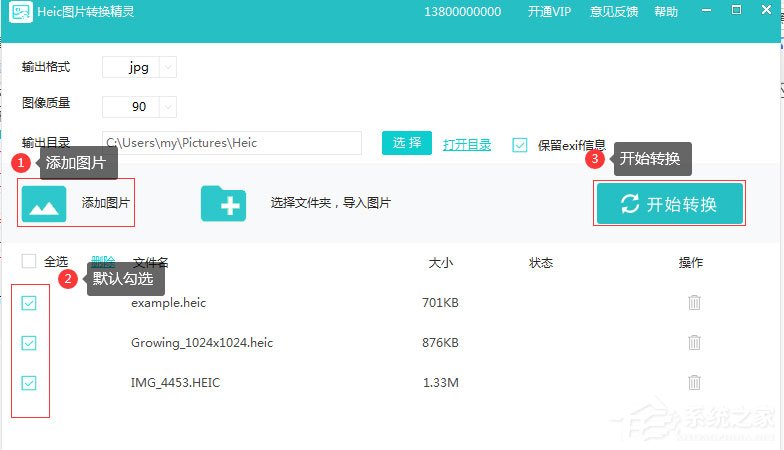784x450 pixels.
Task: Deselect the IMG_4453.HEIC checkbox
Action: pyautogui.click(x=29, y=382)
